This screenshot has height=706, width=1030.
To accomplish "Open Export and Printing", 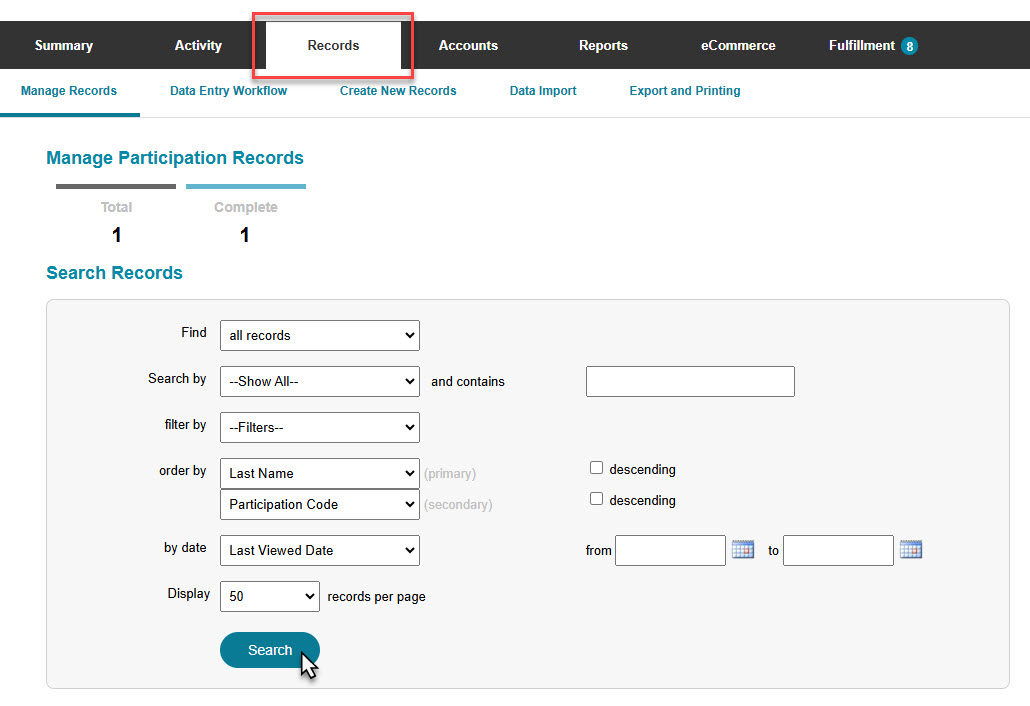I will [684, 91].
